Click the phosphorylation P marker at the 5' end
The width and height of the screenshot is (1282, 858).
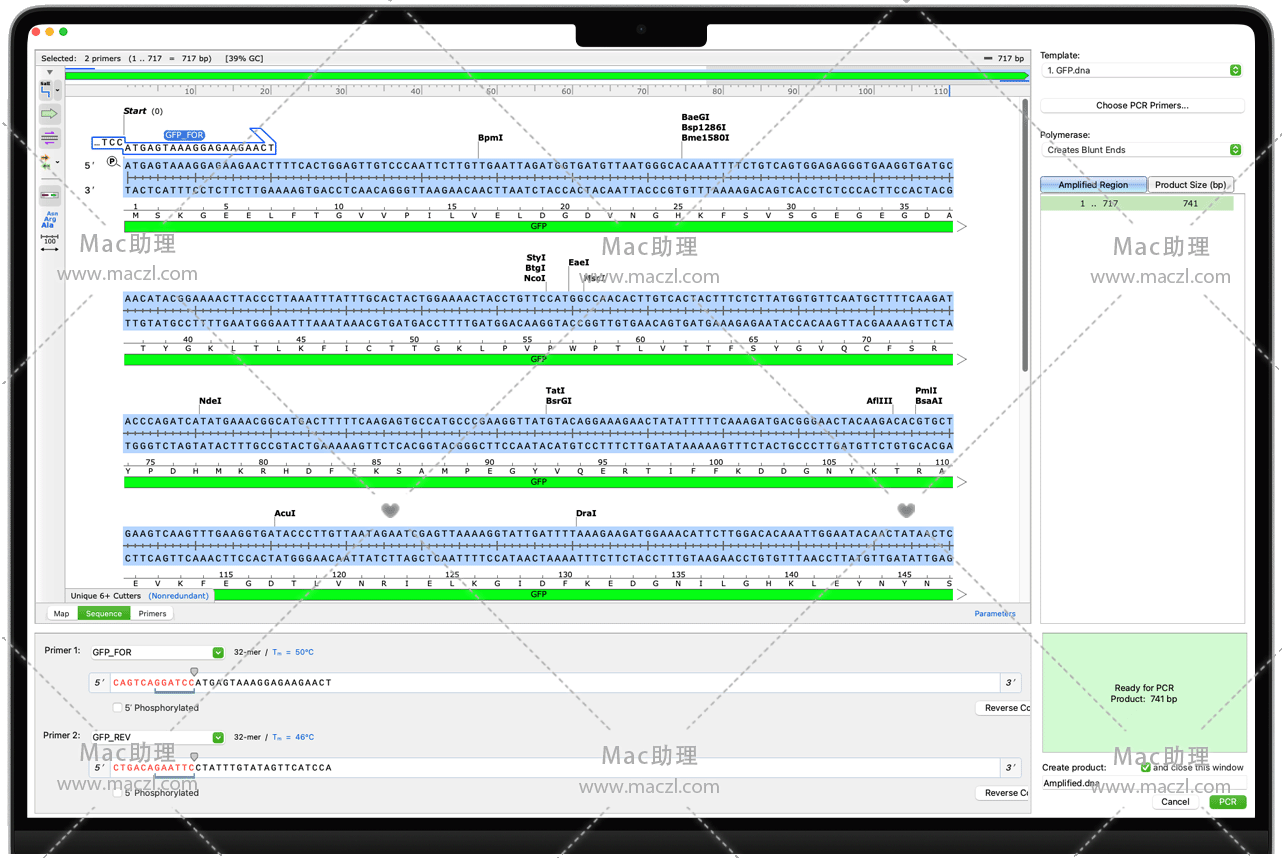click(x=112, y=163)
